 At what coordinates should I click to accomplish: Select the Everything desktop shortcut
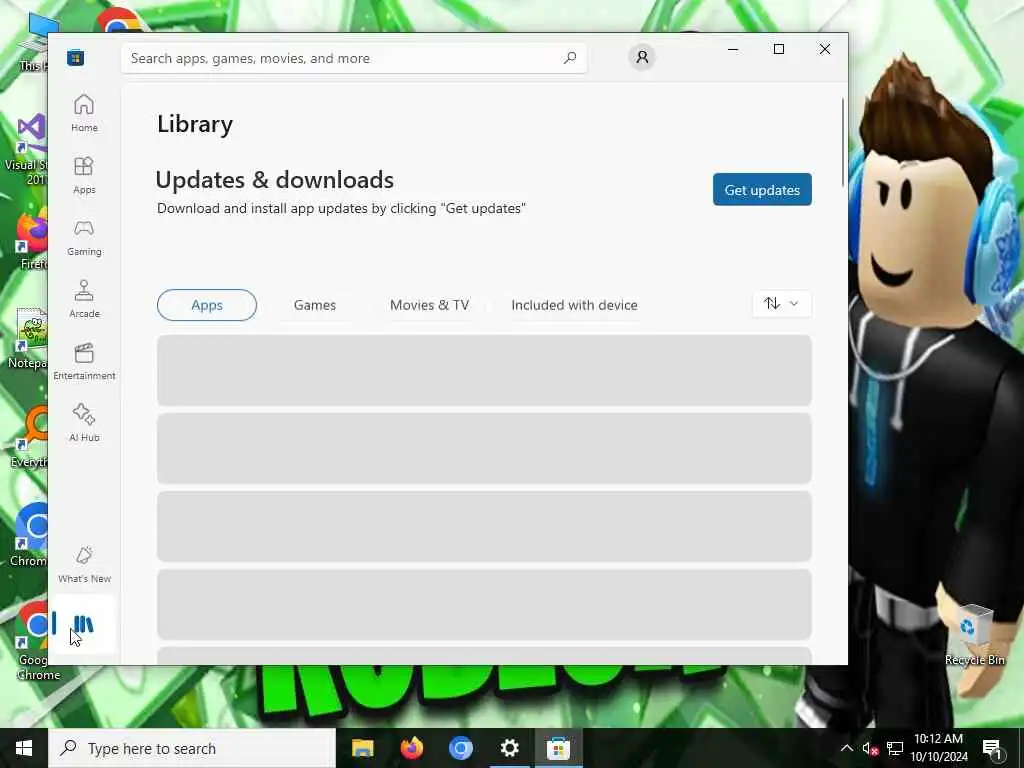29,436
